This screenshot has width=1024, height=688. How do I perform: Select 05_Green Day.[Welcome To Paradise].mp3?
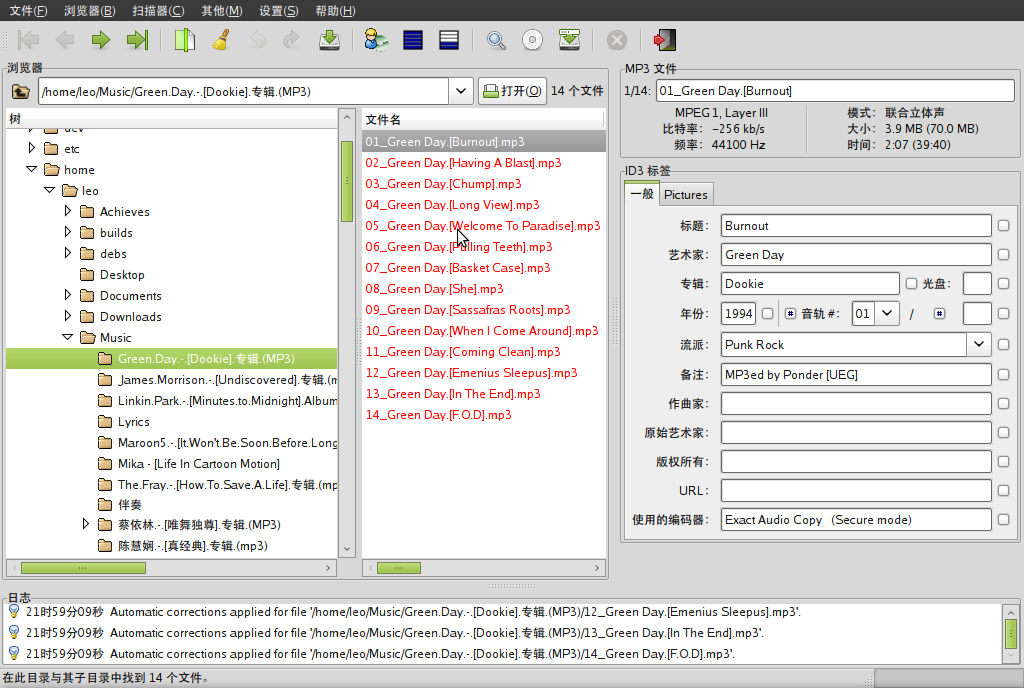point(483,226)
